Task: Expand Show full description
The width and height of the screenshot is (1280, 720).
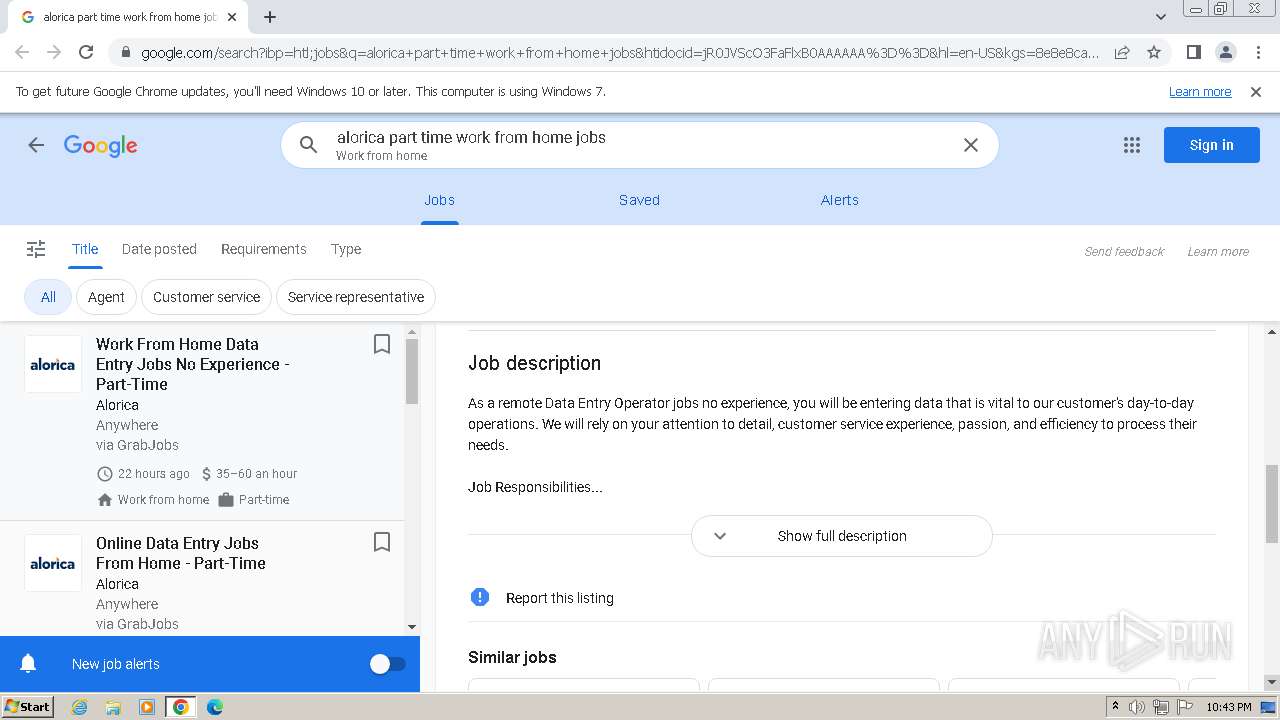Action: (842, 536)
